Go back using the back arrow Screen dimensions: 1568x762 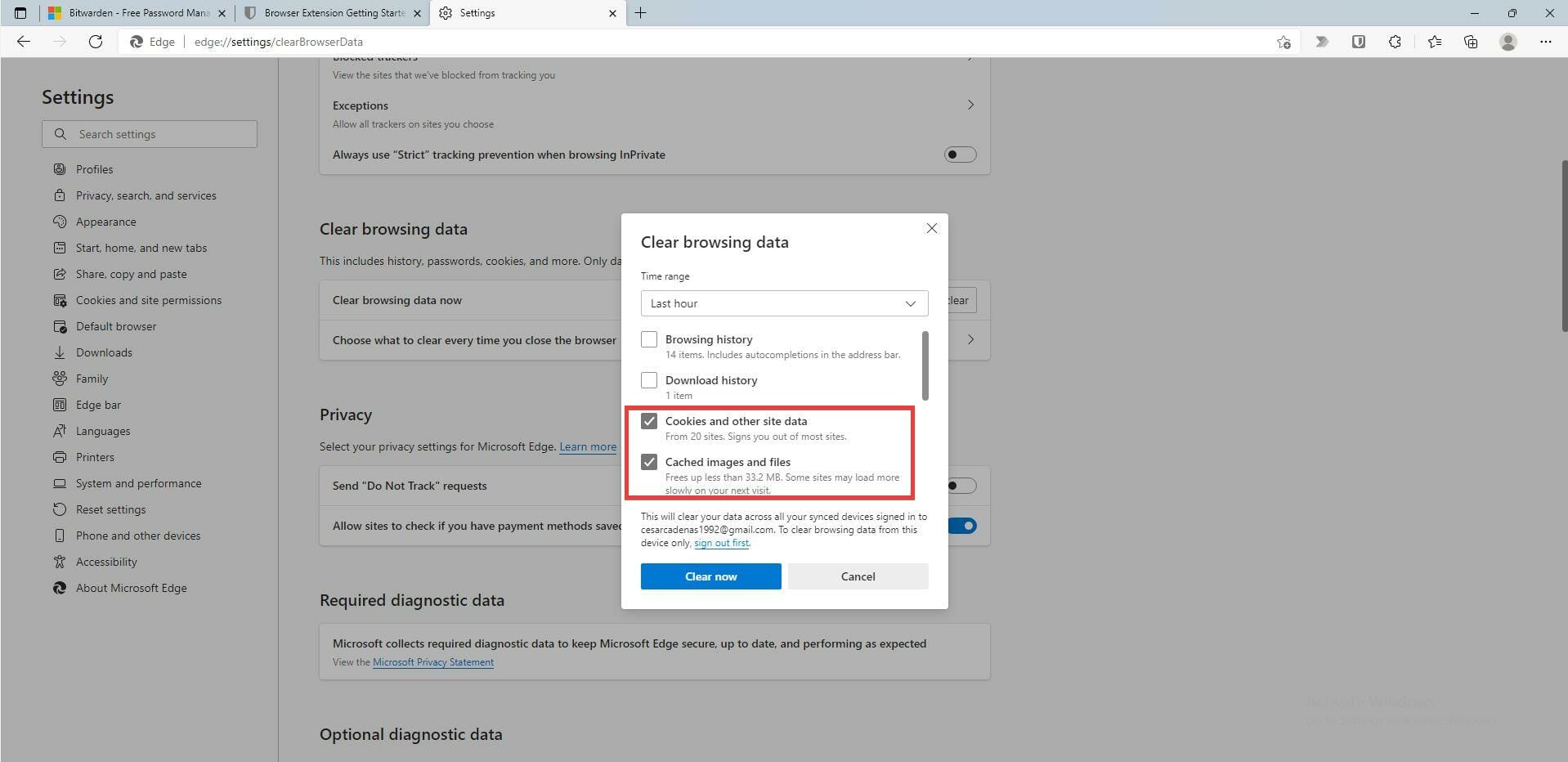pyautogui.click(x=24, y=42)
